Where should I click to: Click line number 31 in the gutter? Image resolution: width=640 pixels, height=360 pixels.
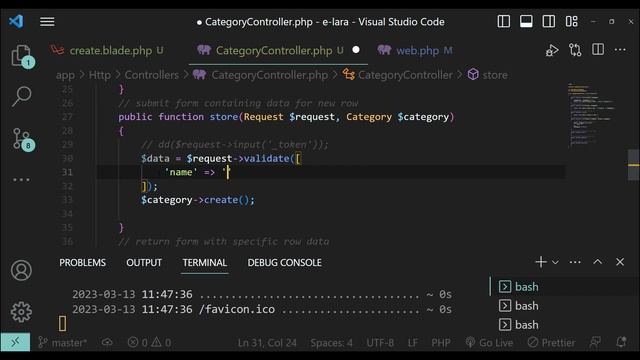tap(67, 172)
